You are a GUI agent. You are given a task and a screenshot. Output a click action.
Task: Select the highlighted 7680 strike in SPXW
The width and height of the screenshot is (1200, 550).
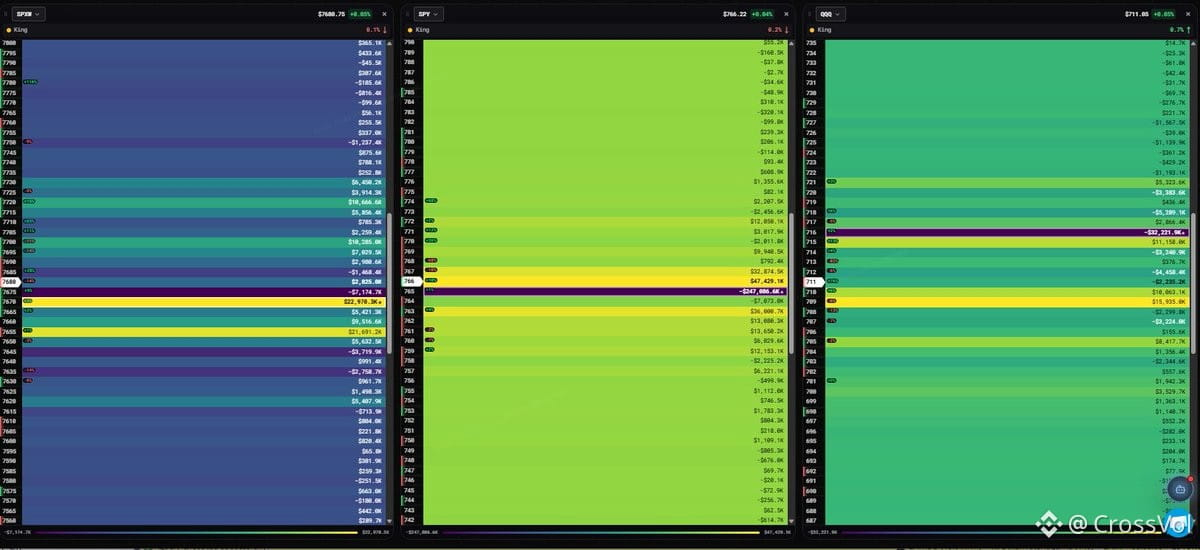pyautogui.click(x=10, y=281)
